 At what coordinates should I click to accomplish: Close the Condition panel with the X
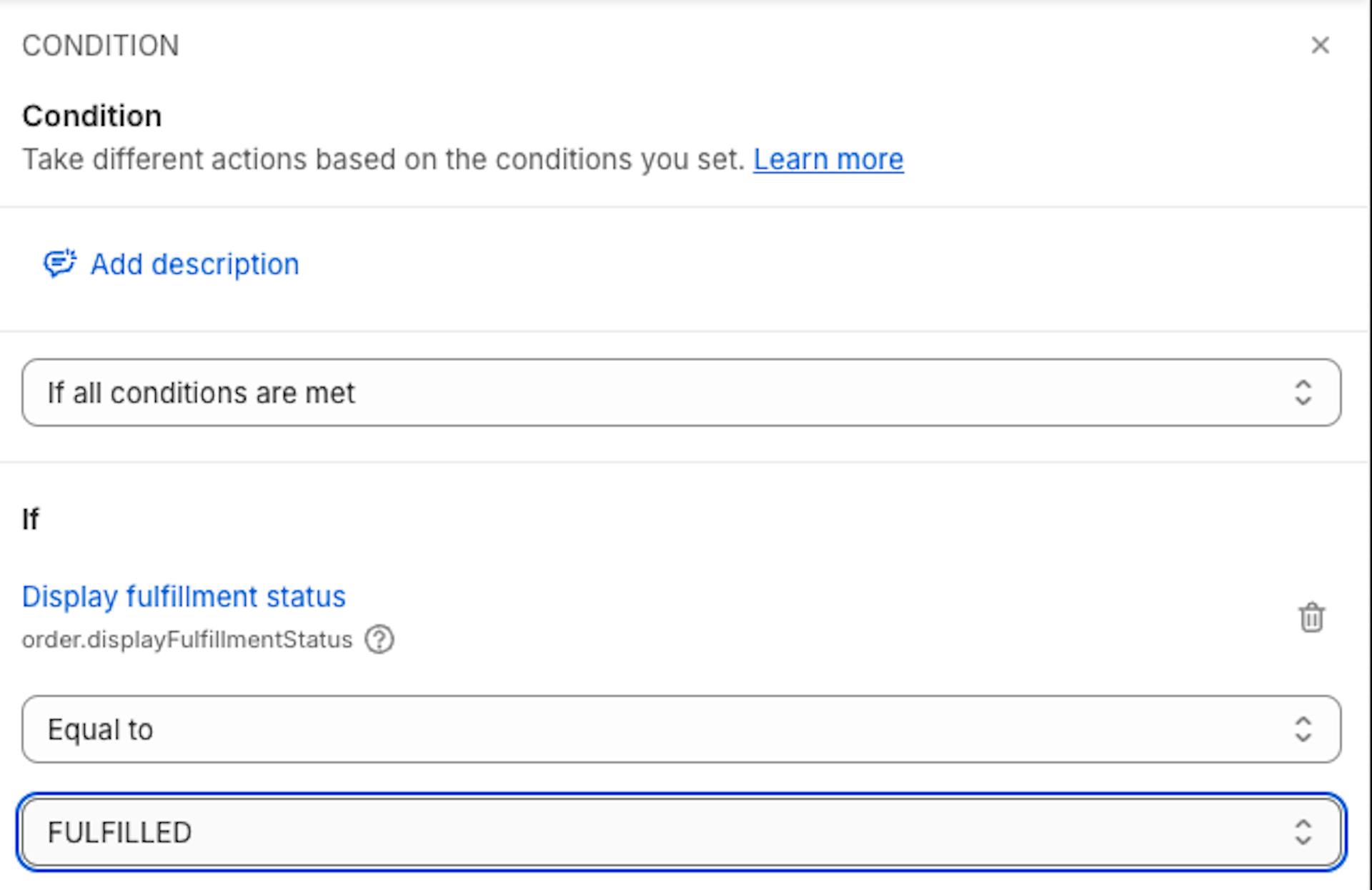tap(1320, 45)
